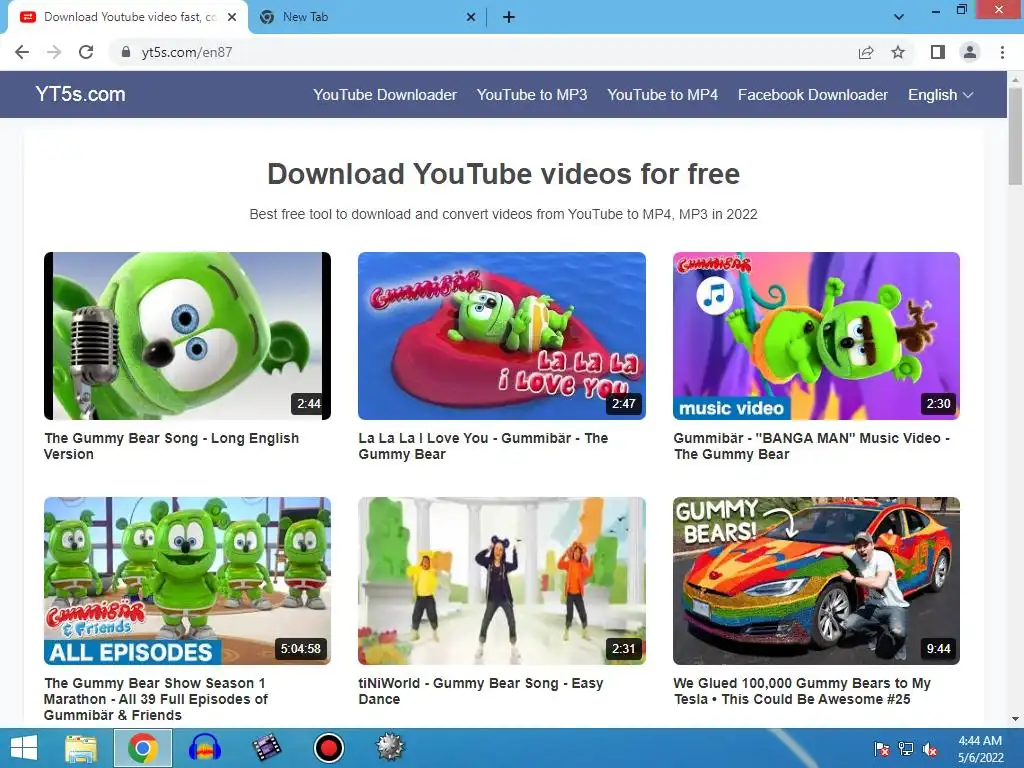This screenshot has width=1024, height=768.
Task: Click the network tray icon
Action: pyautogui.click(x=906, y=748)
